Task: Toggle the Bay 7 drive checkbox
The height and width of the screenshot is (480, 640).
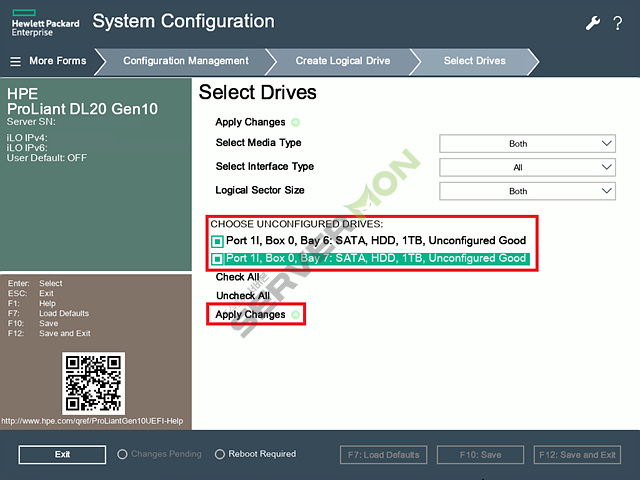Action: pos(217,259)
